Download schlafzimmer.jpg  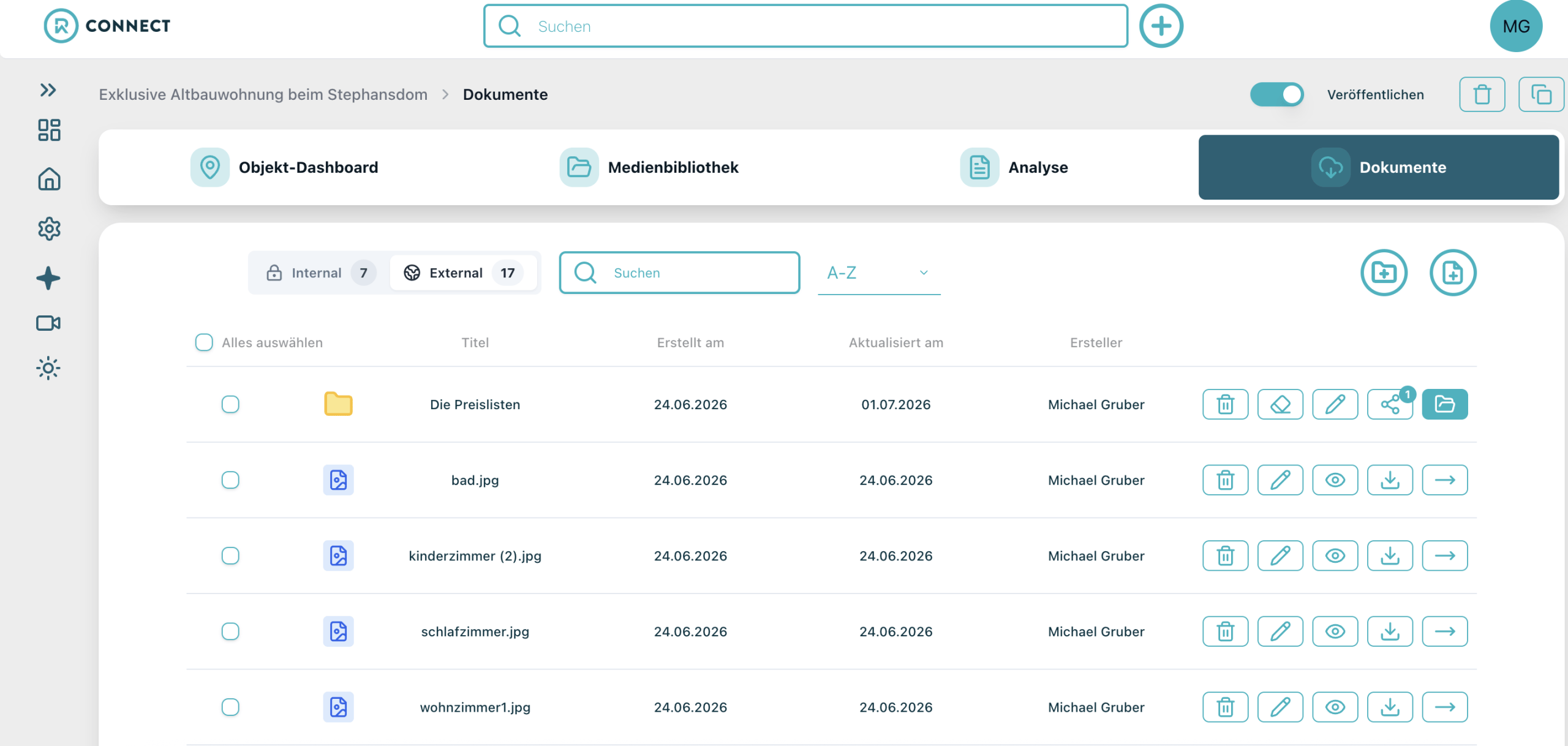1390,631
